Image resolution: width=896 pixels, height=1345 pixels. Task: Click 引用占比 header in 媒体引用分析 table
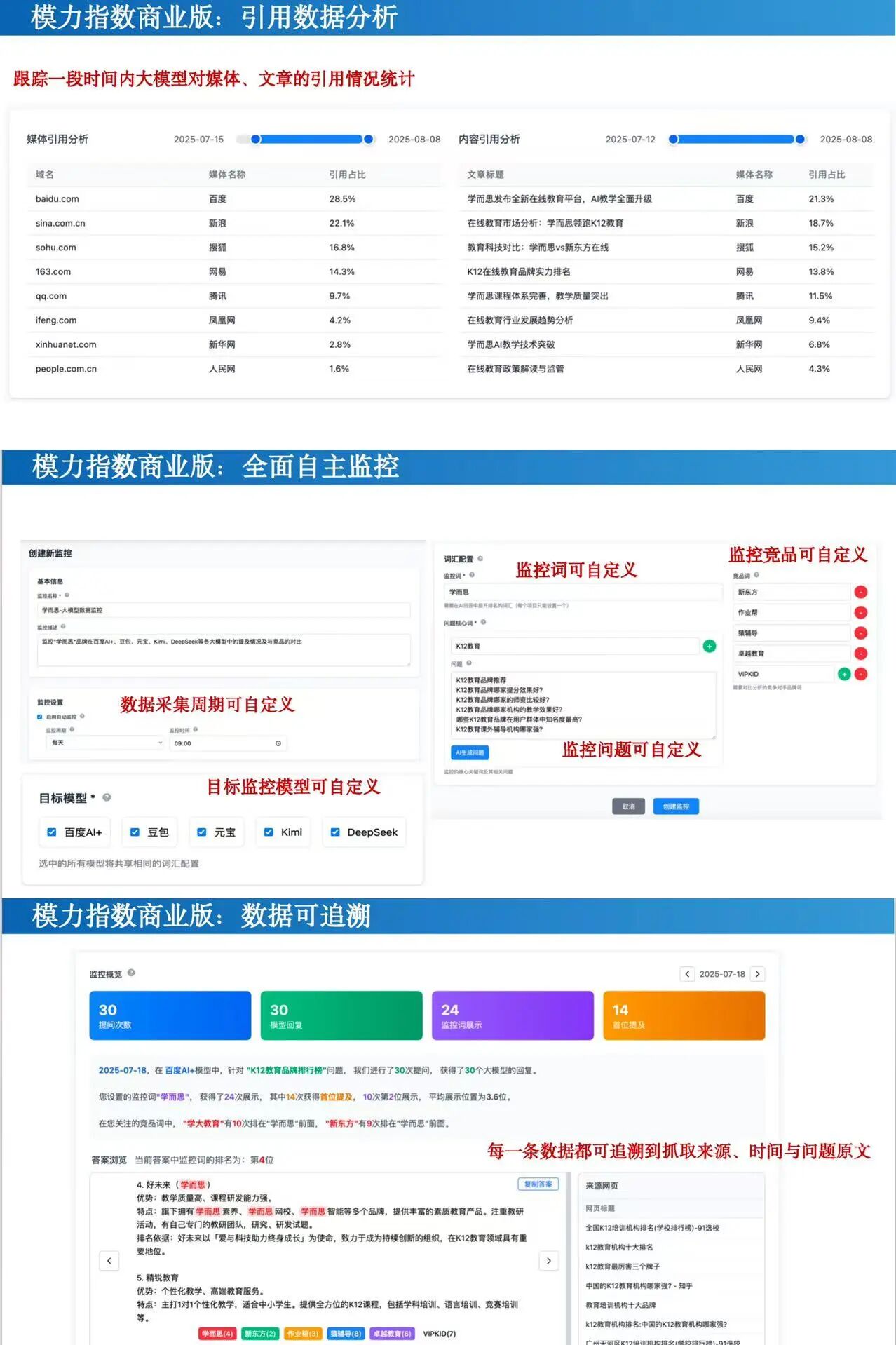[347, 175]
